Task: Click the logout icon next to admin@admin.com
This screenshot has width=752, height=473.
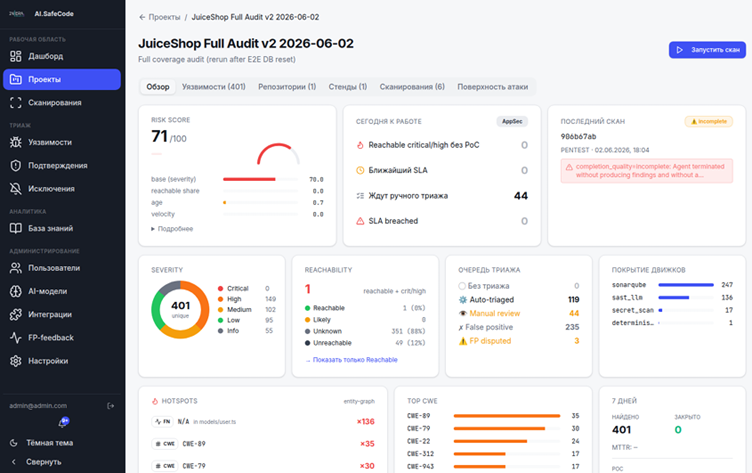Action: click(111, 406)
